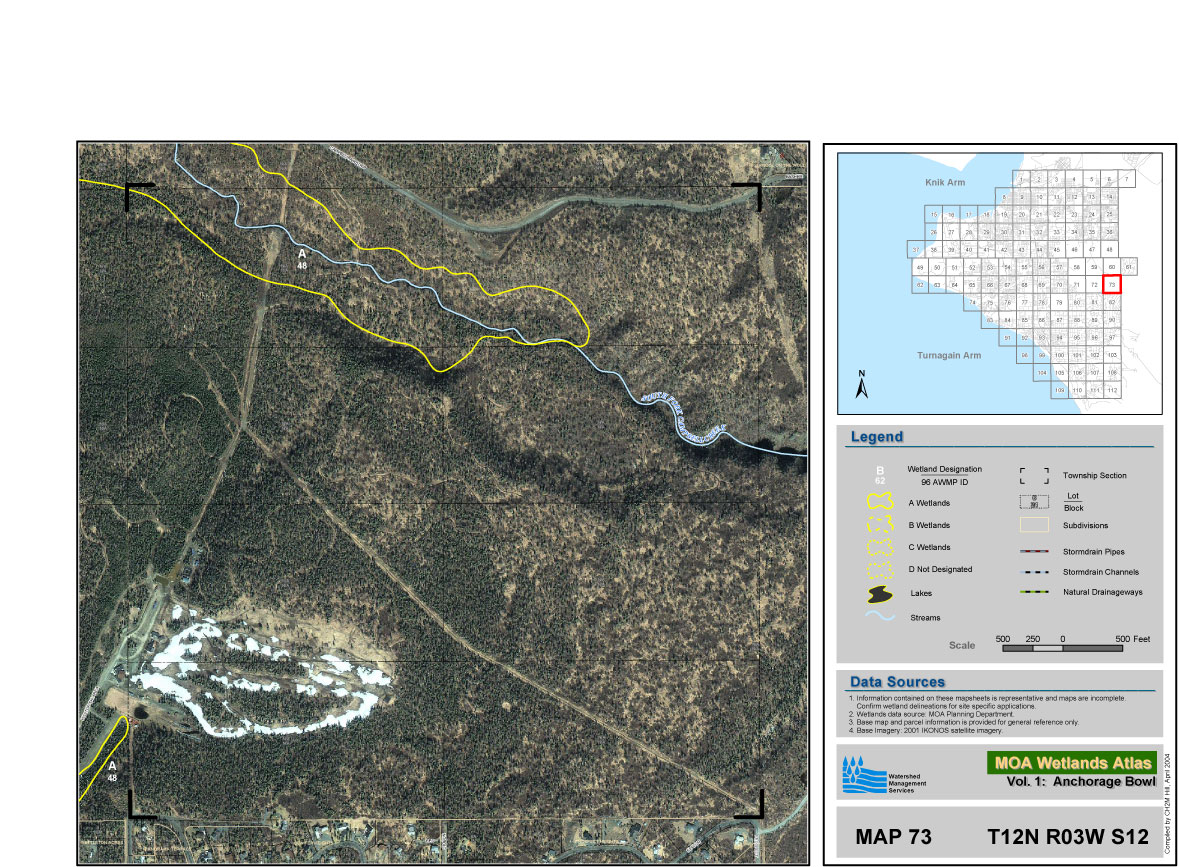
Task: Pick the D Not Designated legend symbol
Action: click(880, 570)
